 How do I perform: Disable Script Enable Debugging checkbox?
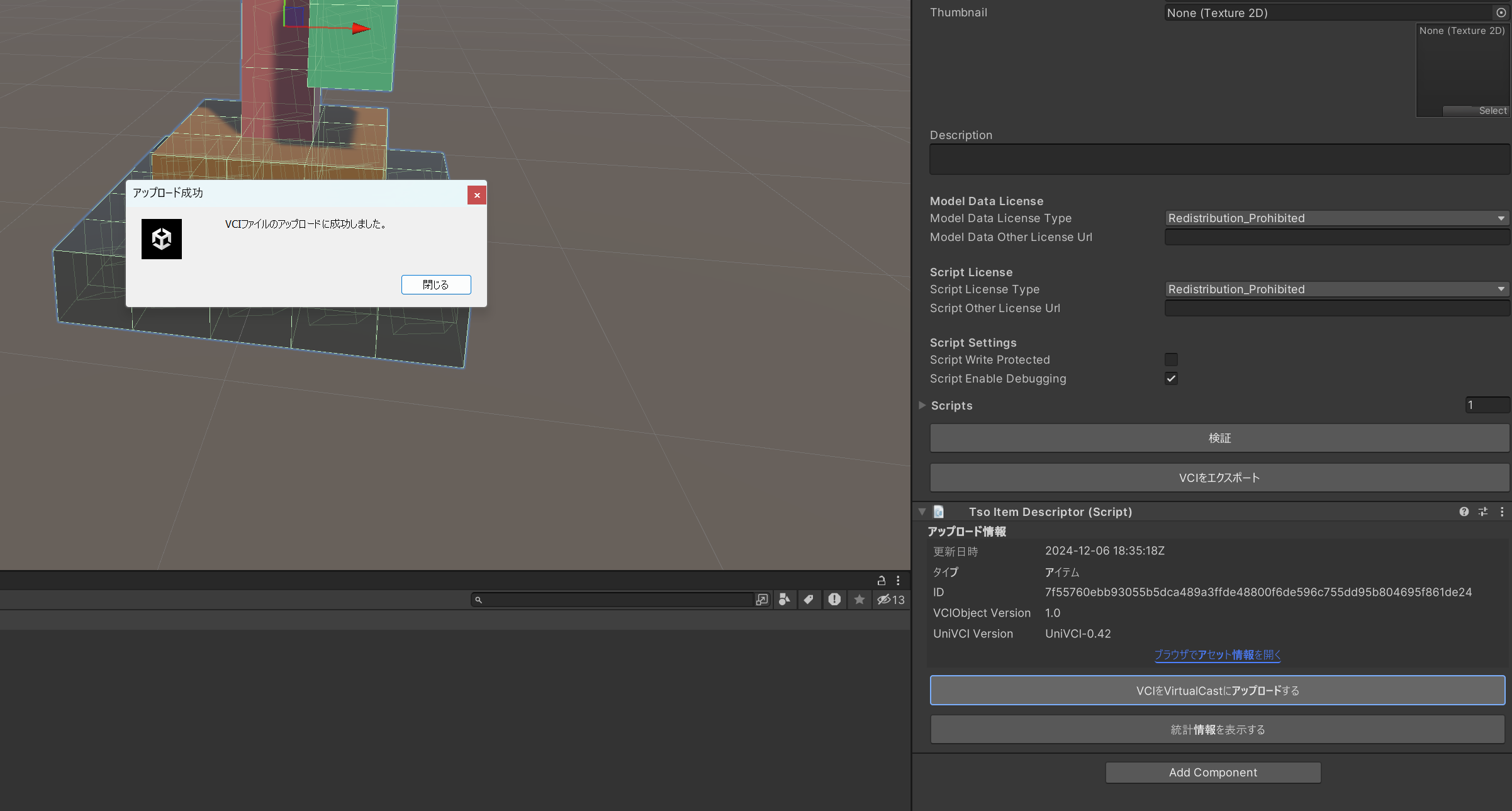pyautogui.click(x=1171, y=378)
